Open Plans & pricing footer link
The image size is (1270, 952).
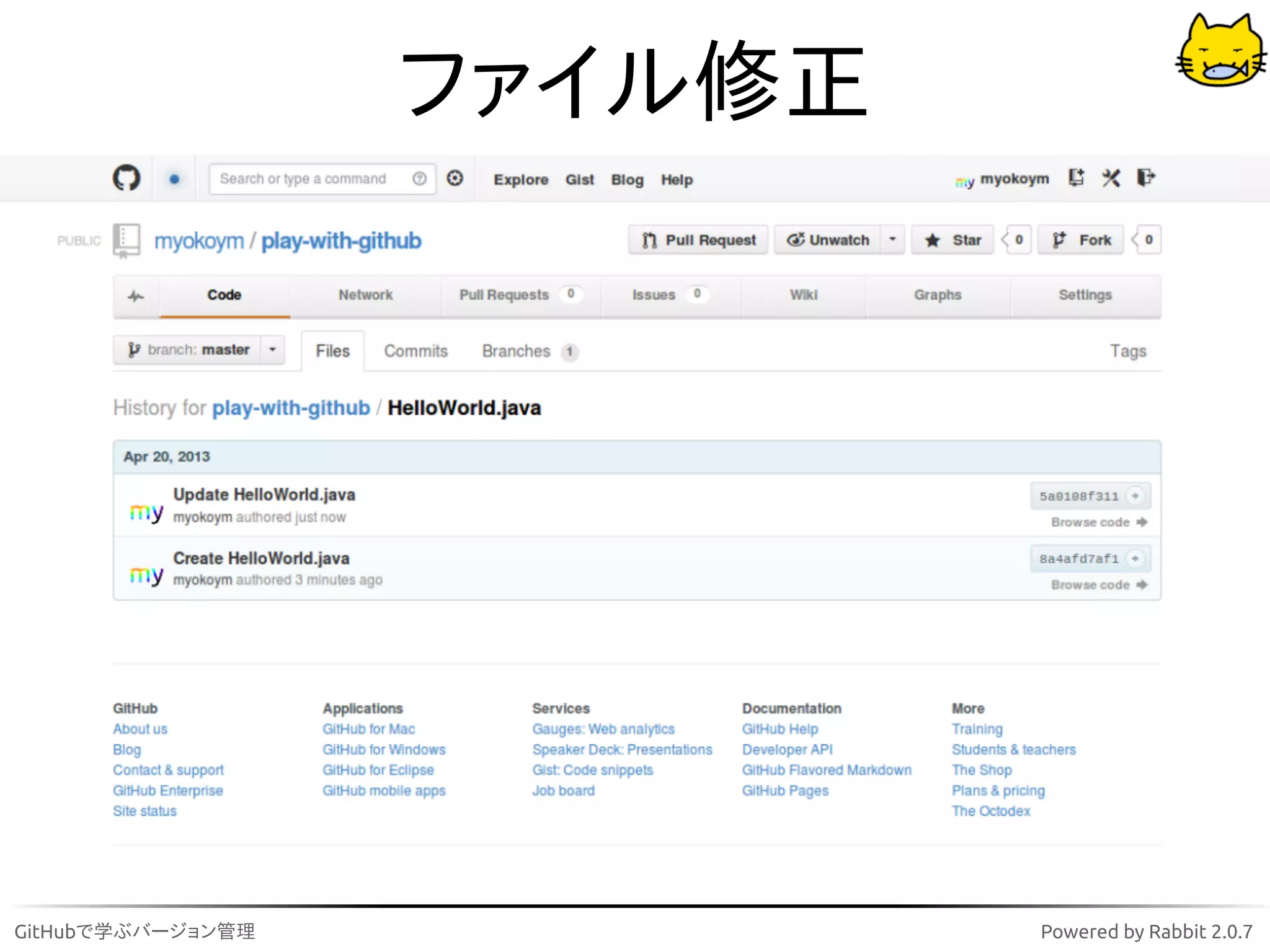point(998,791)
